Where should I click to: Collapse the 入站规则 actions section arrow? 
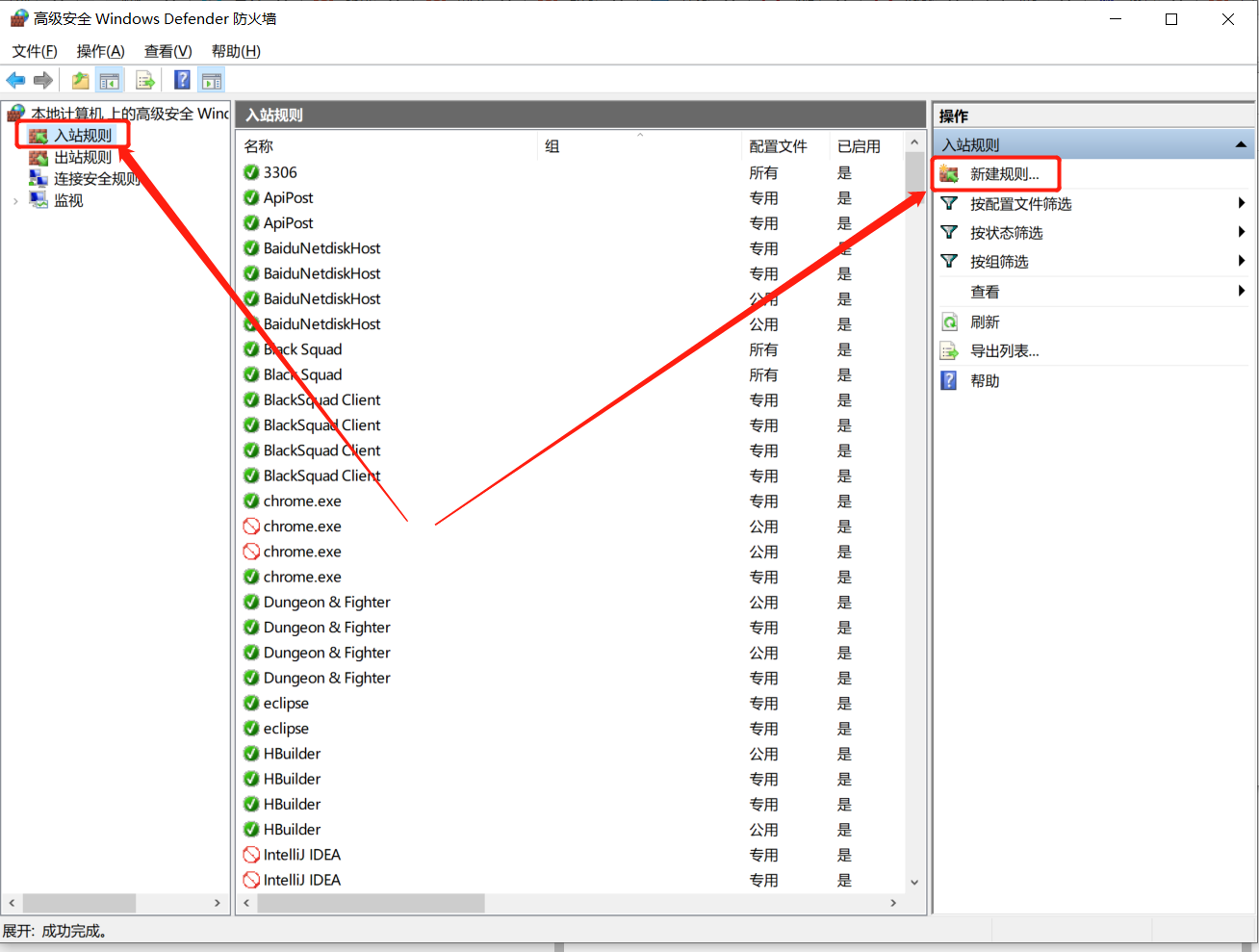pos(1241,145)
